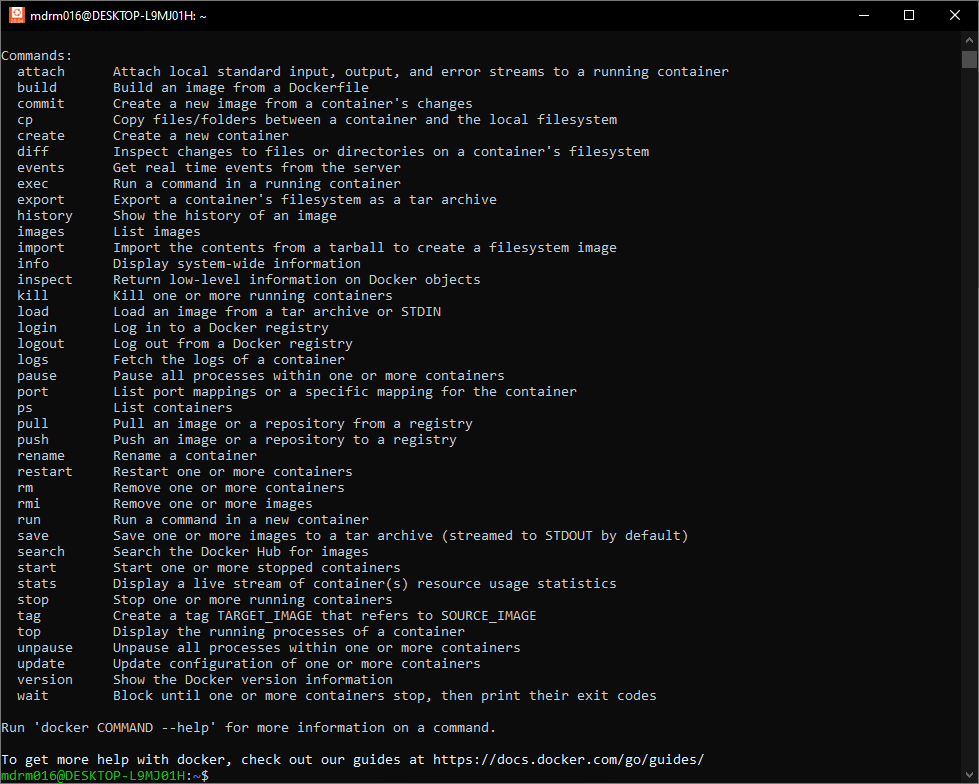Click the window title text in title bar
Viewport: 979px width, 784px height.
118,16
